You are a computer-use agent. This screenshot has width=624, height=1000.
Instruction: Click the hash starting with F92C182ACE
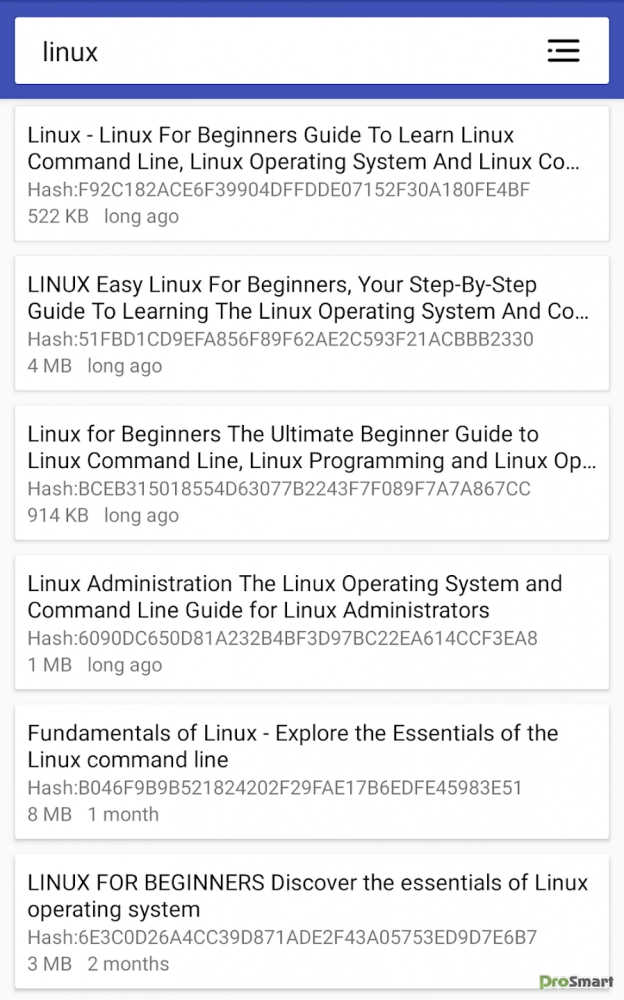coord(279,189)
